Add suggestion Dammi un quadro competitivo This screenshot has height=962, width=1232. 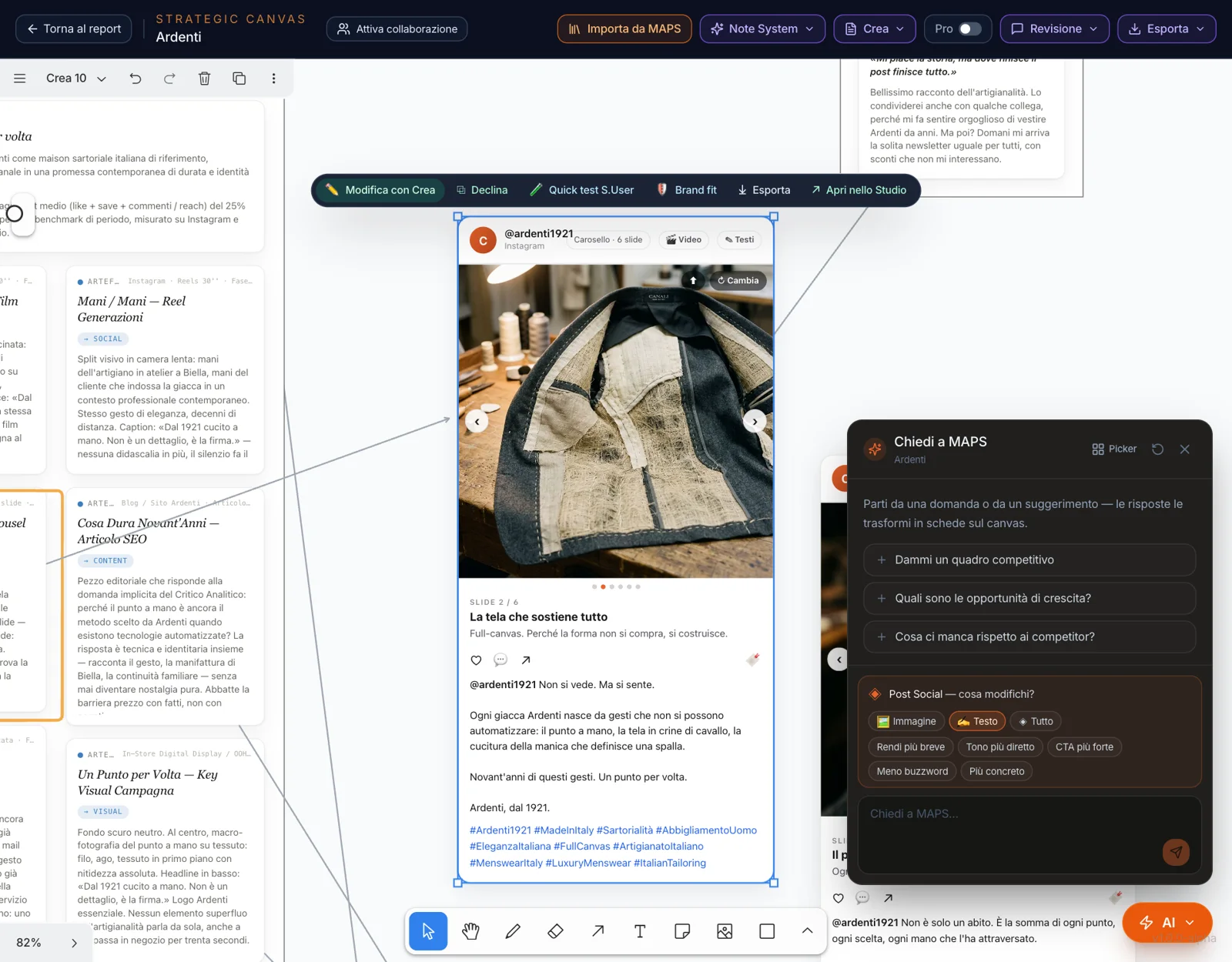[1029, 559]
